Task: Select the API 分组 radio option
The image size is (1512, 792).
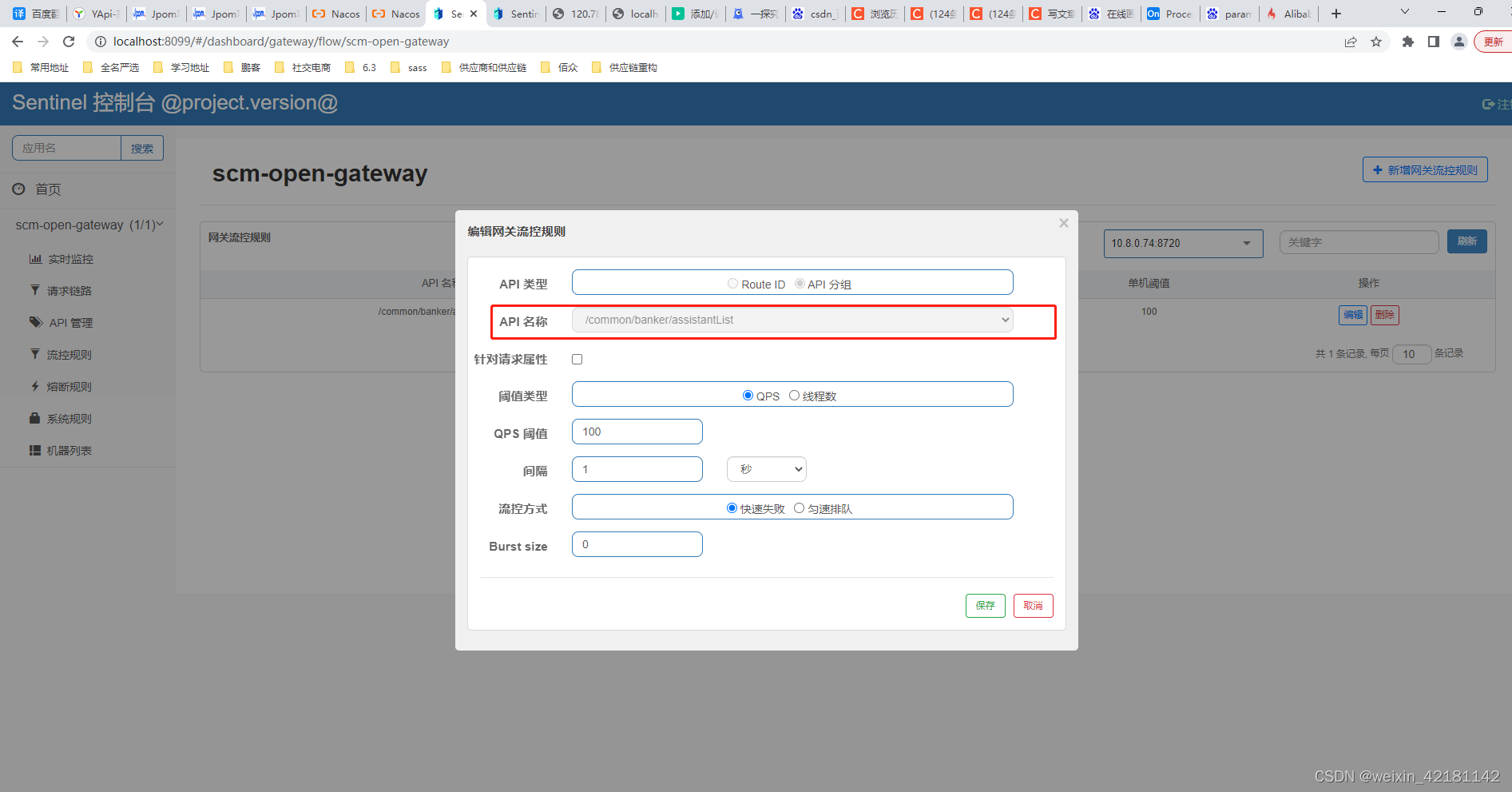Action: [799, 284]
